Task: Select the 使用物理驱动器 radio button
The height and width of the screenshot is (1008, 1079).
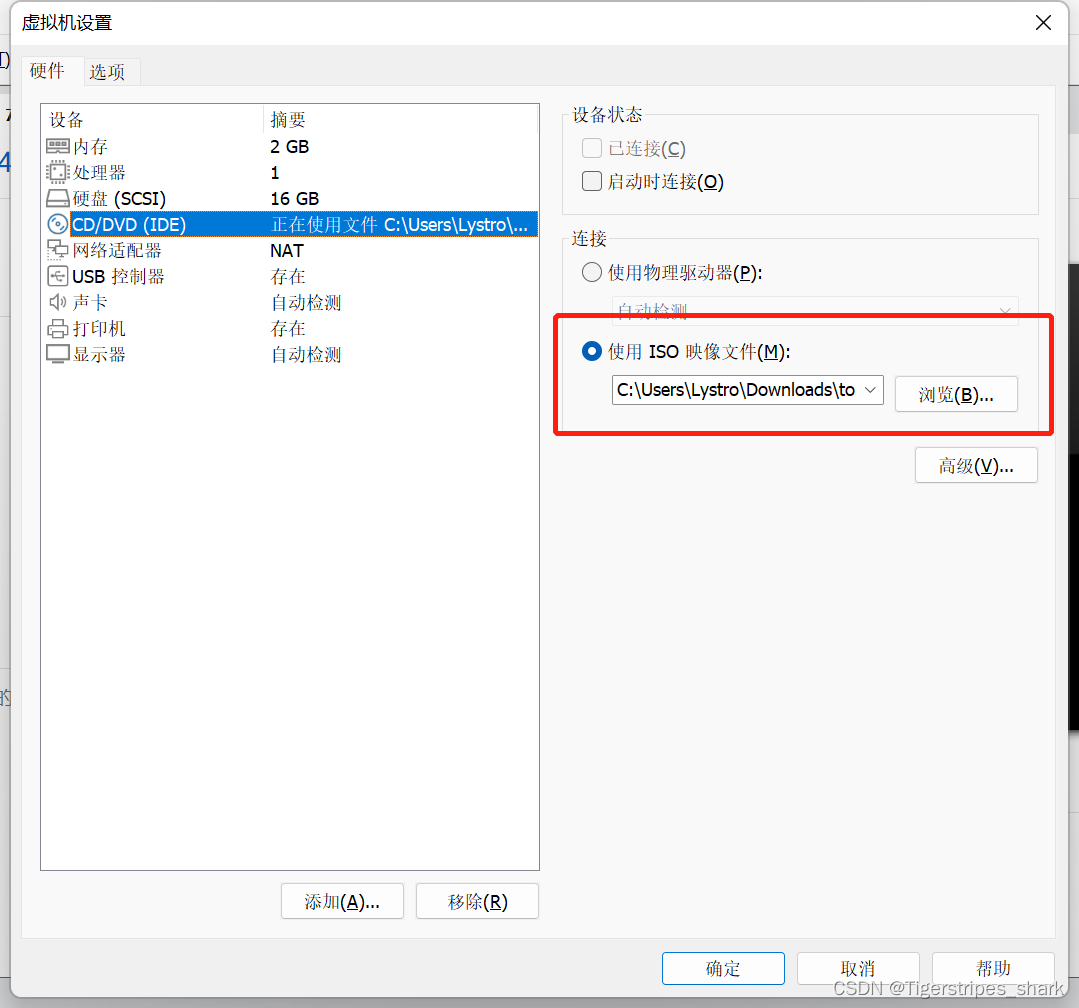Action: coord(591,271)
